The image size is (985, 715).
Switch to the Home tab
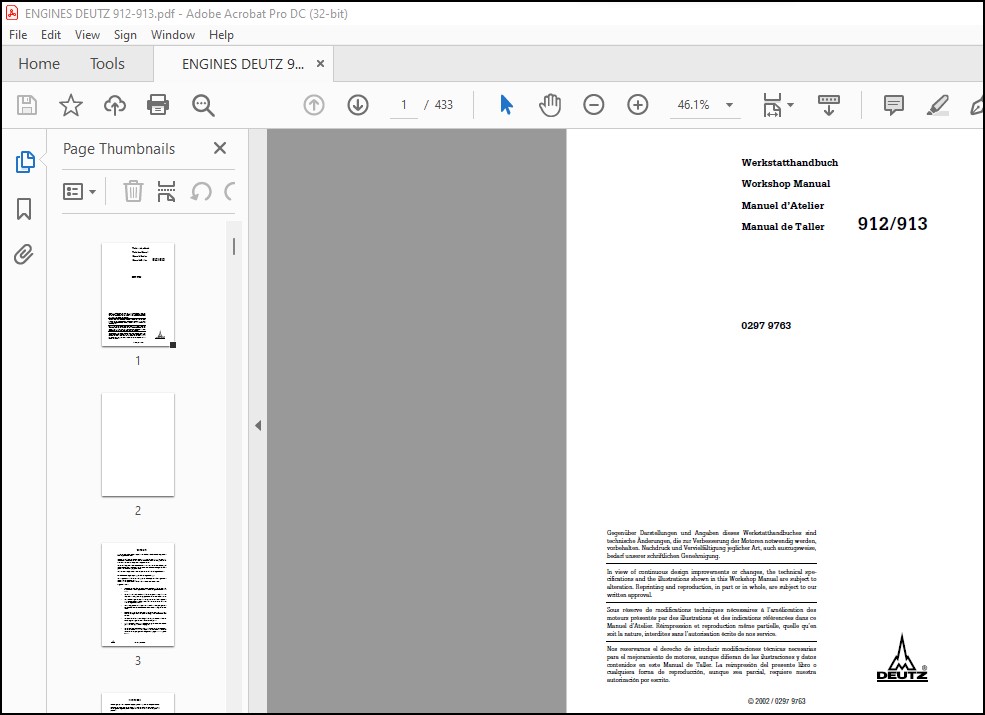pos(39,63)
